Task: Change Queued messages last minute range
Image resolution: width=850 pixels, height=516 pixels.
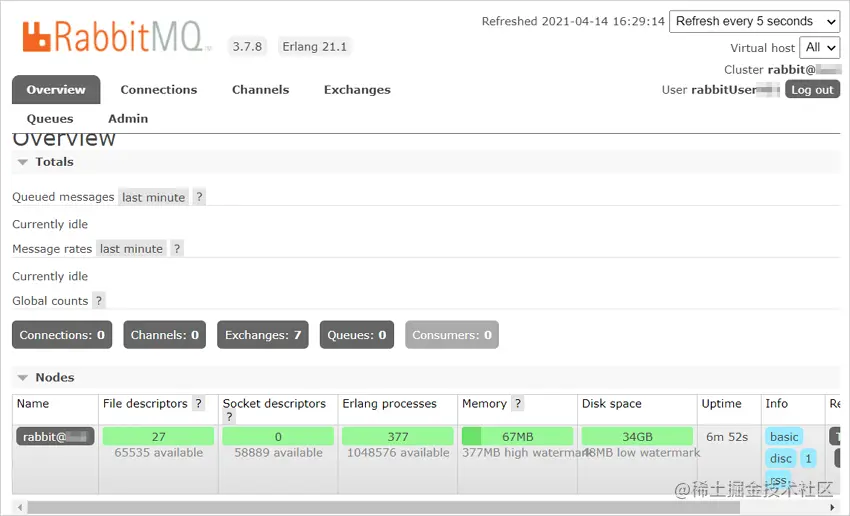Action: pyautogui.click(x=153, y=197)
